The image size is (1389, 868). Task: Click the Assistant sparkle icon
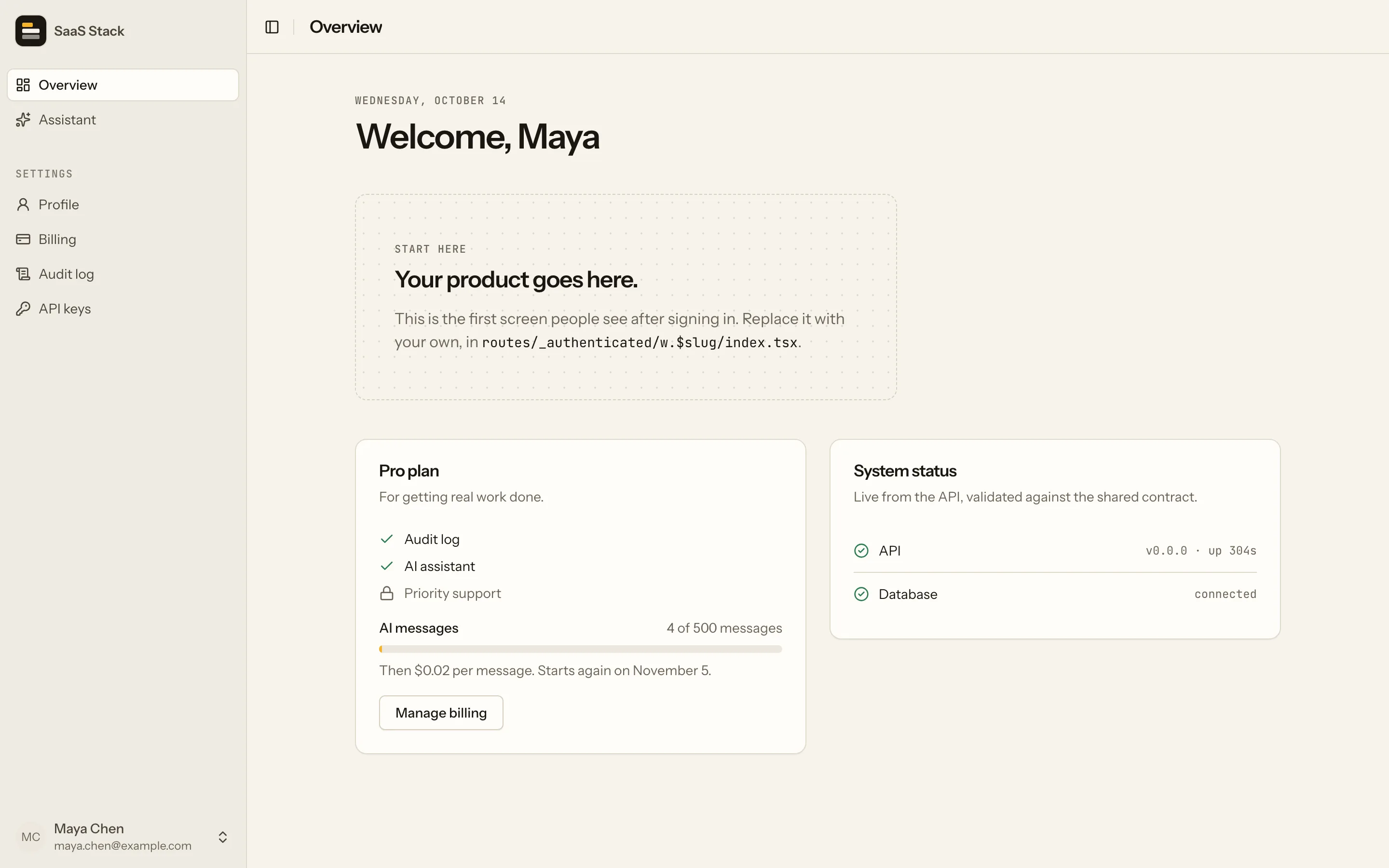(23, 120)
